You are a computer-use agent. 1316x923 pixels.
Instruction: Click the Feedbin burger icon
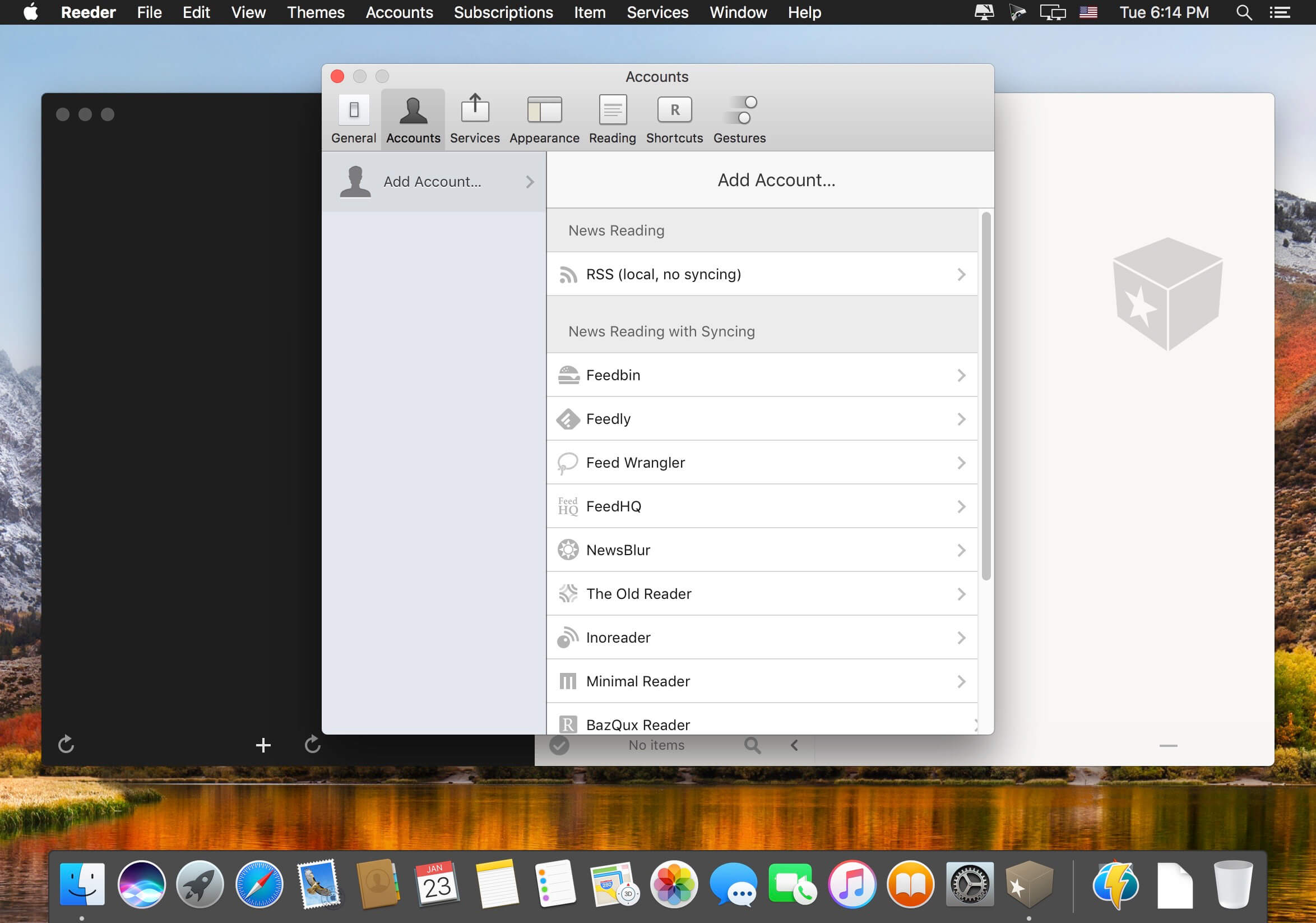(568, 376)
